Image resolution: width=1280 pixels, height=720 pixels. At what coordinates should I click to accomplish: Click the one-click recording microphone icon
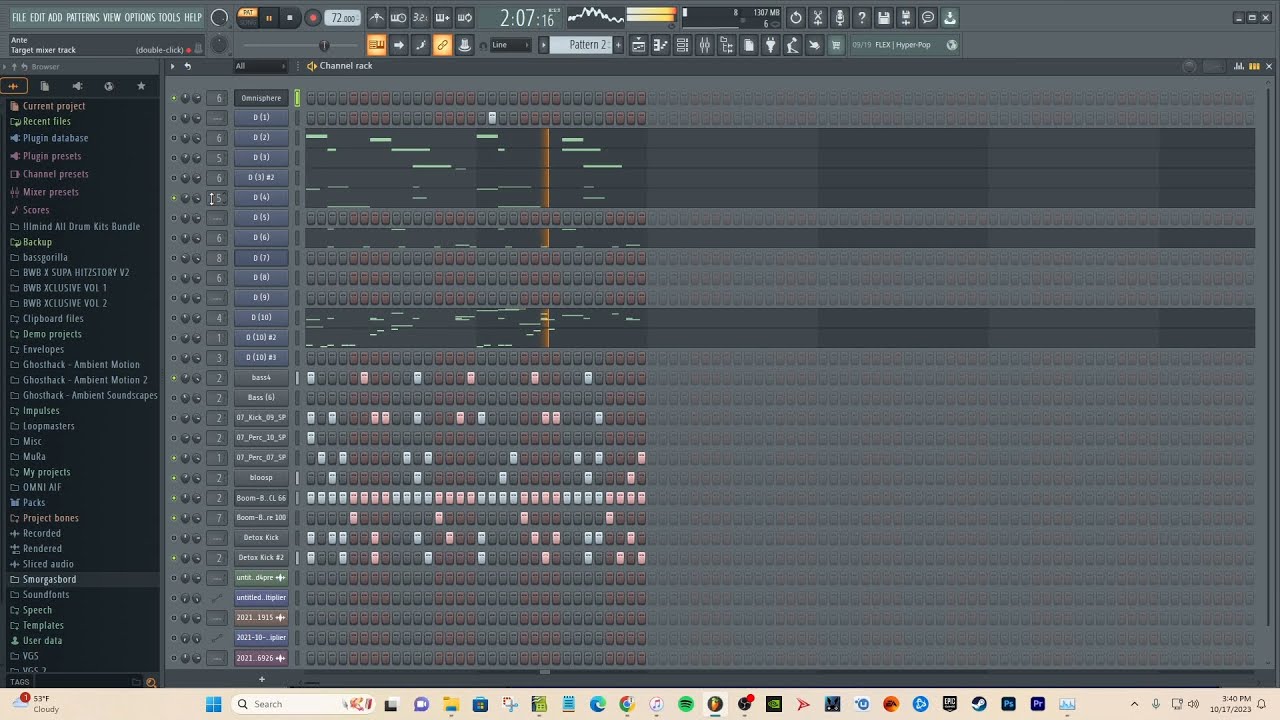click(x=839, y=18)
